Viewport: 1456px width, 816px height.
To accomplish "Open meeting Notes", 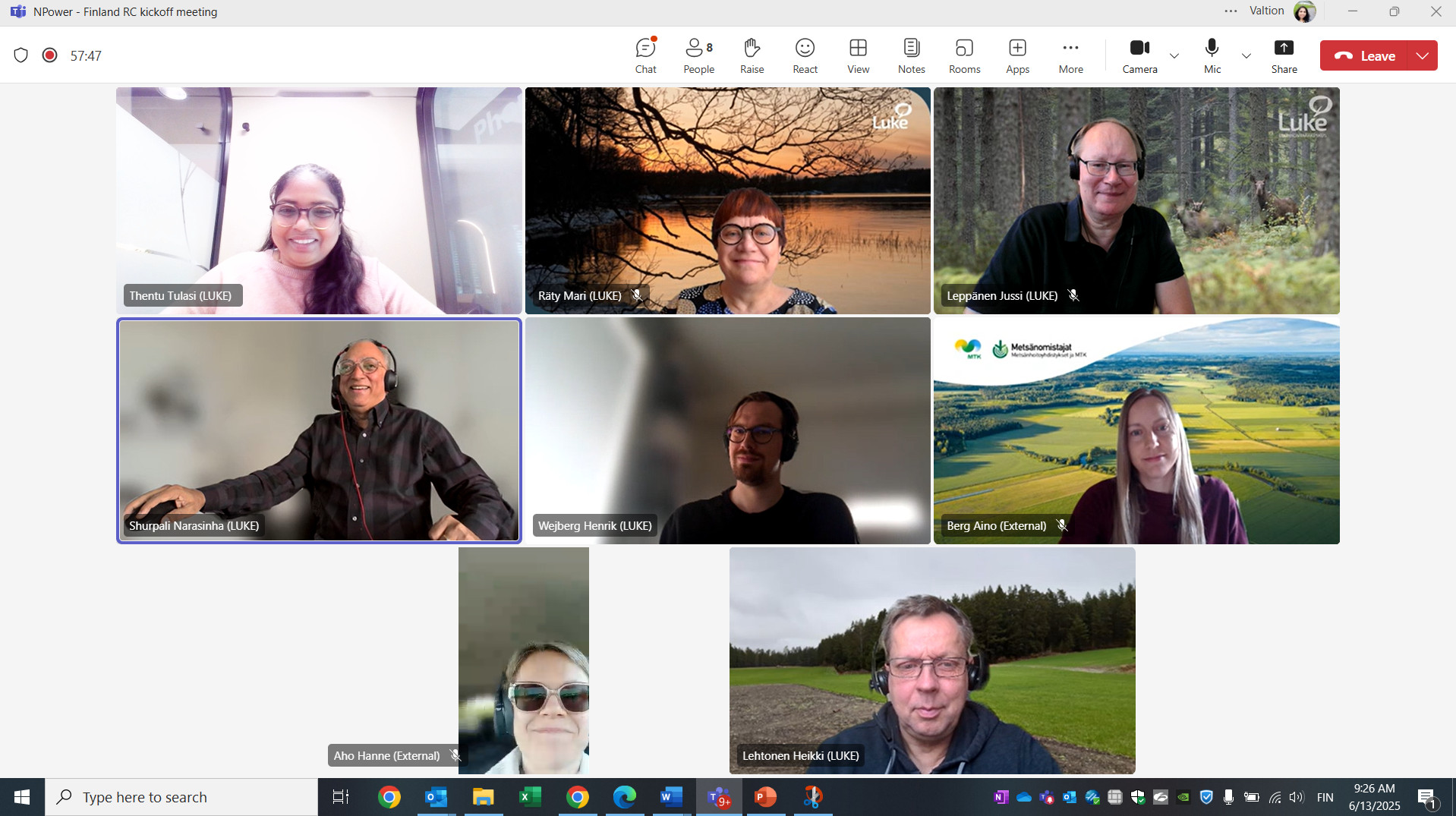I will point(911,55).
